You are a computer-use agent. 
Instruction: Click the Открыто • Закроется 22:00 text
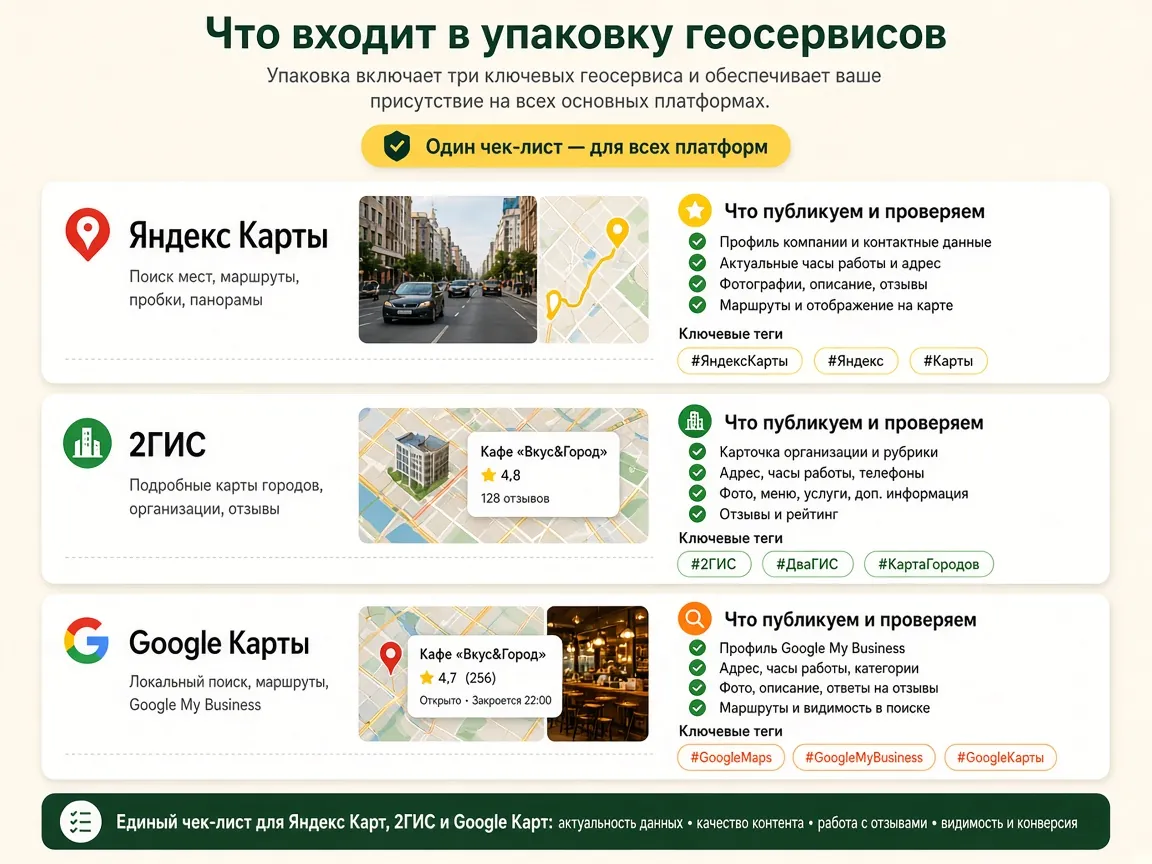(x=485, y=700)
